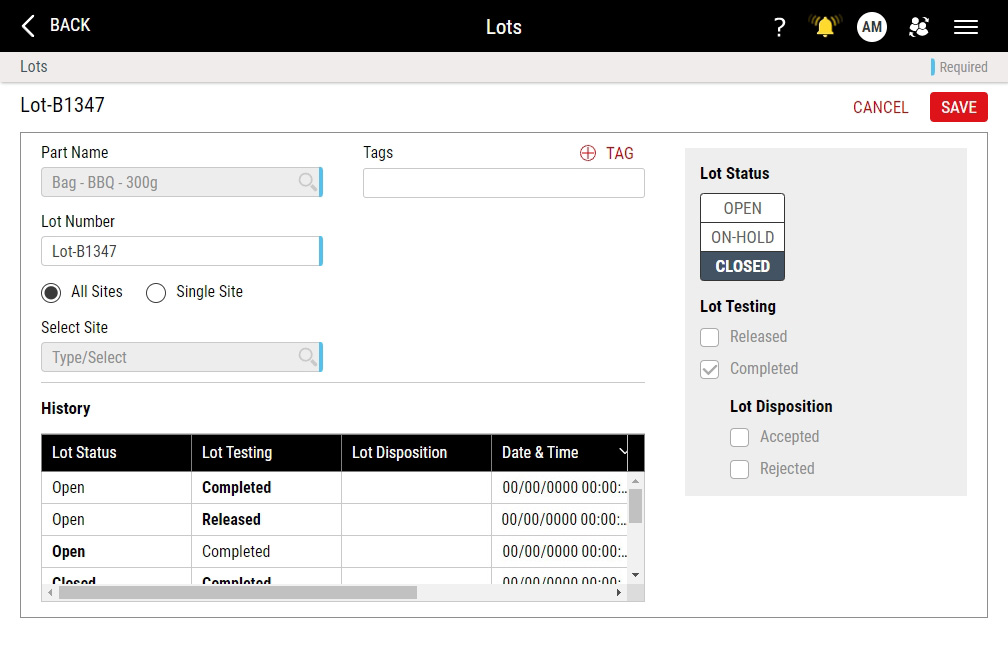The height and width of the screenshot is (648, 1008).
Task: Click the CANCEL link
Action: point(880,107)
